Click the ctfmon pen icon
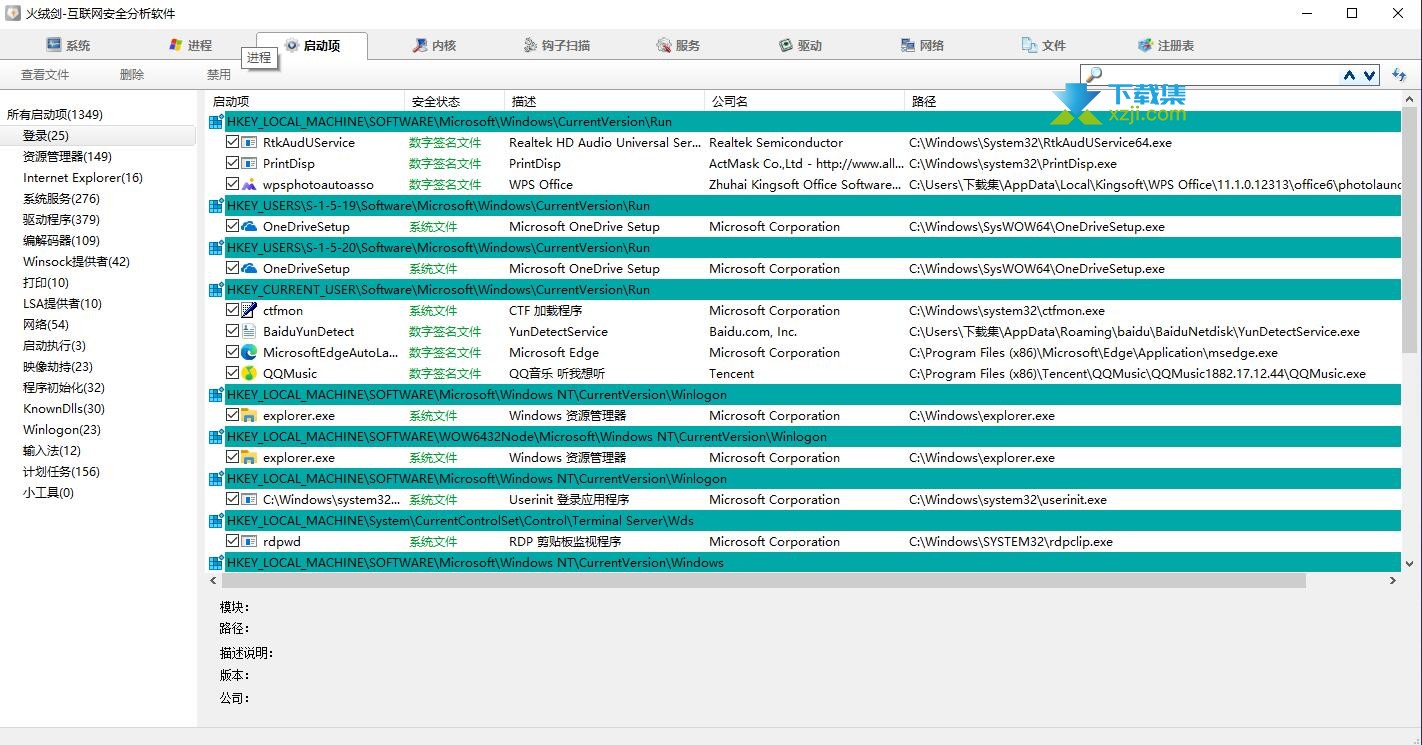Image resolution: width=1422 pixels, height=745 pixels. coord(249,310)
